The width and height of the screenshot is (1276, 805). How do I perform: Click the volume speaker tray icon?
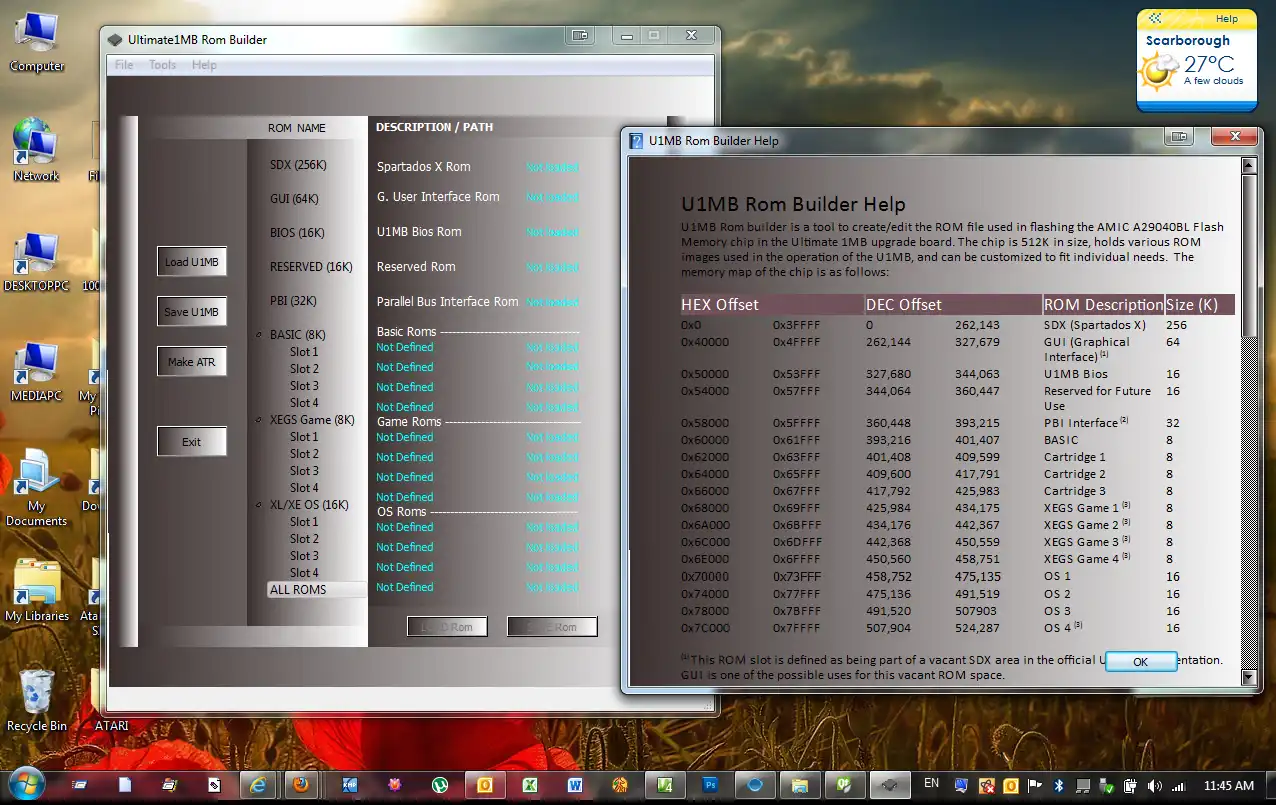(x=1155, y=786)
